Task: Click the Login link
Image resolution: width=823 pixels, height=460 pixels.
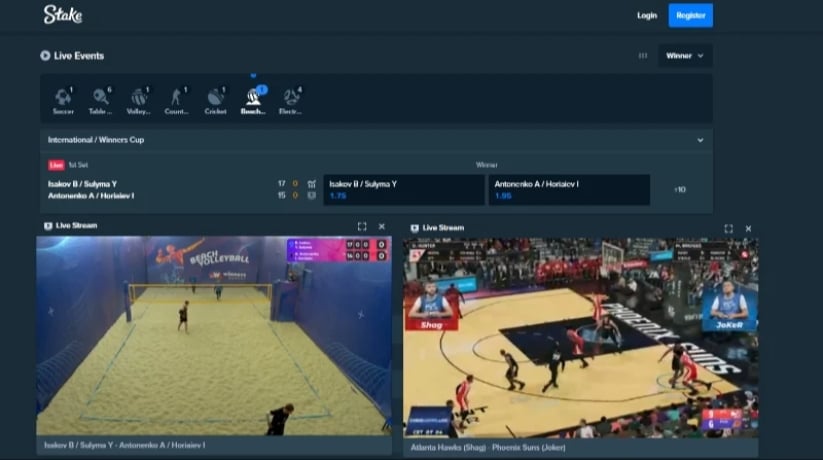Action: 647,16
